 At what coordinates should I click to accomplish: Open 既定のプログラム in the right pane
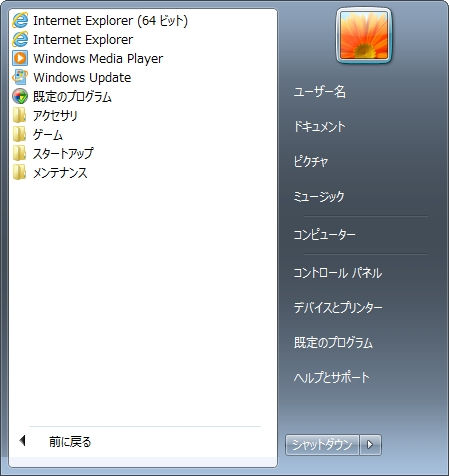coord(333,342)
